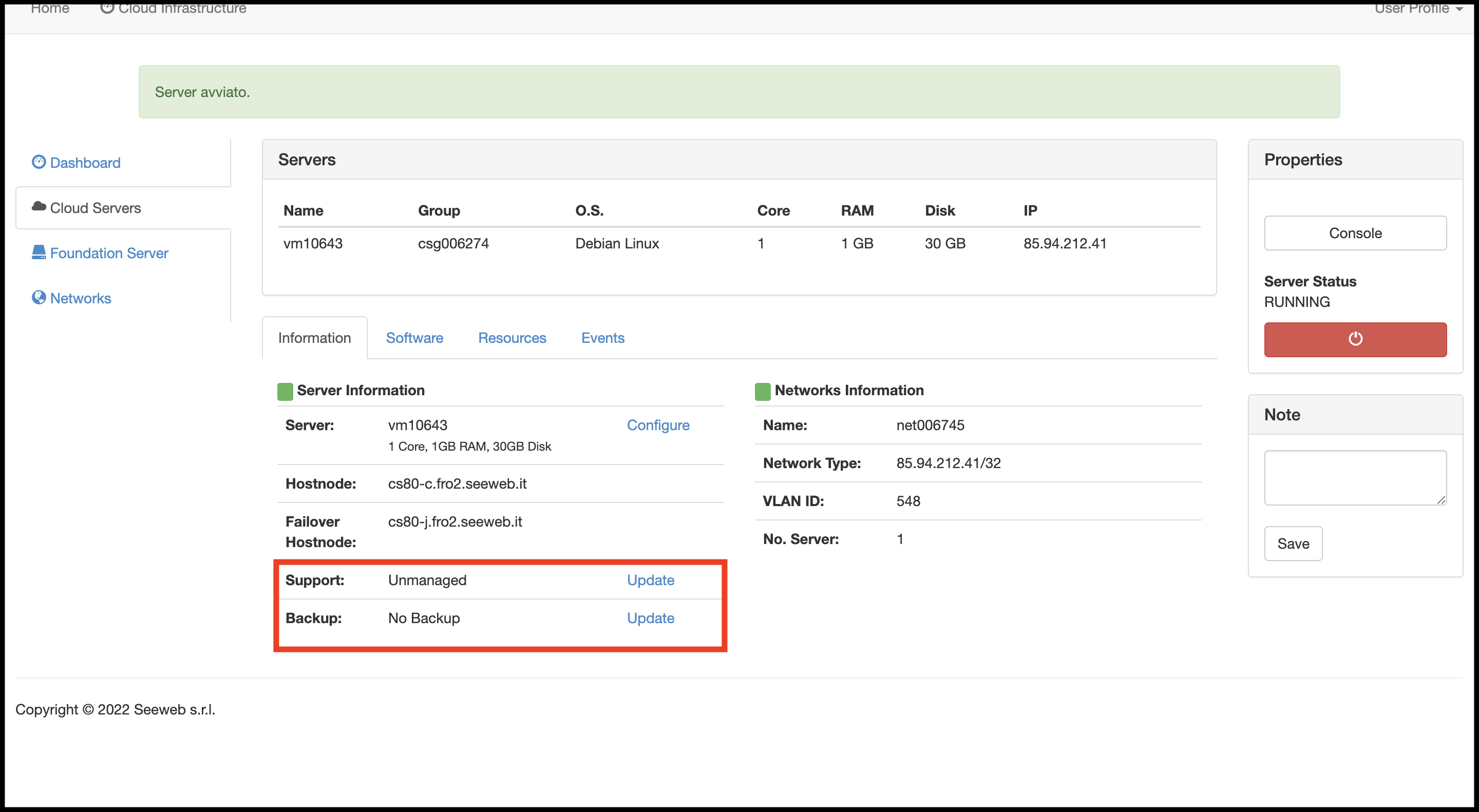Click the network name net006745

pos(930,425)
